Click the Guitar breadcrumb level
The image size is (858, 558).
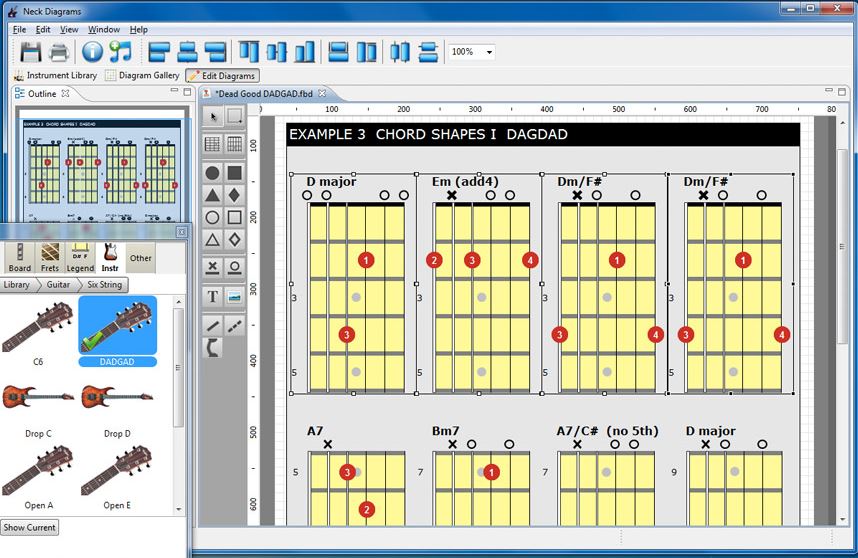click(58, 285)
